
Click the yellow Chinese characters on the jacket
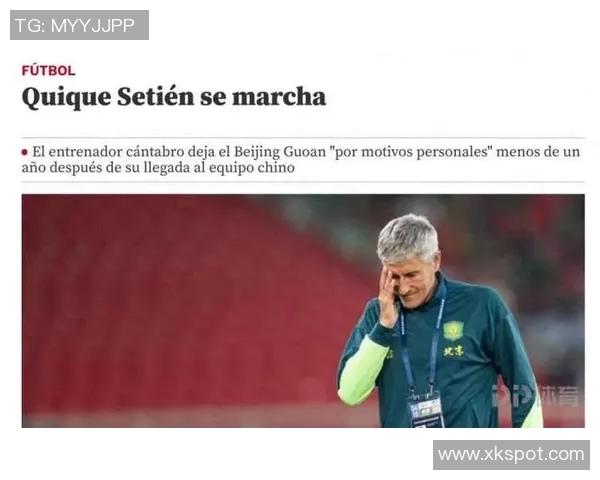453,351
